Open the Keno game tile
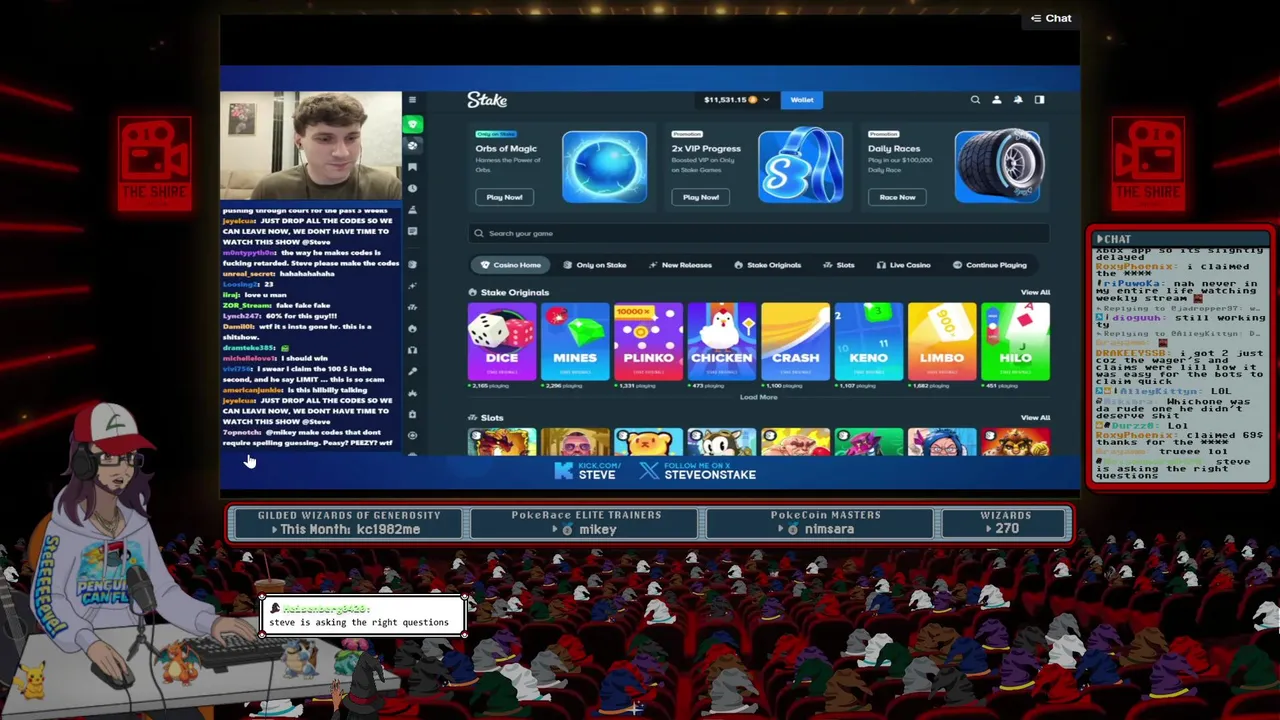The width and height of the screenshot is (1280, 720). coord(868,342)
